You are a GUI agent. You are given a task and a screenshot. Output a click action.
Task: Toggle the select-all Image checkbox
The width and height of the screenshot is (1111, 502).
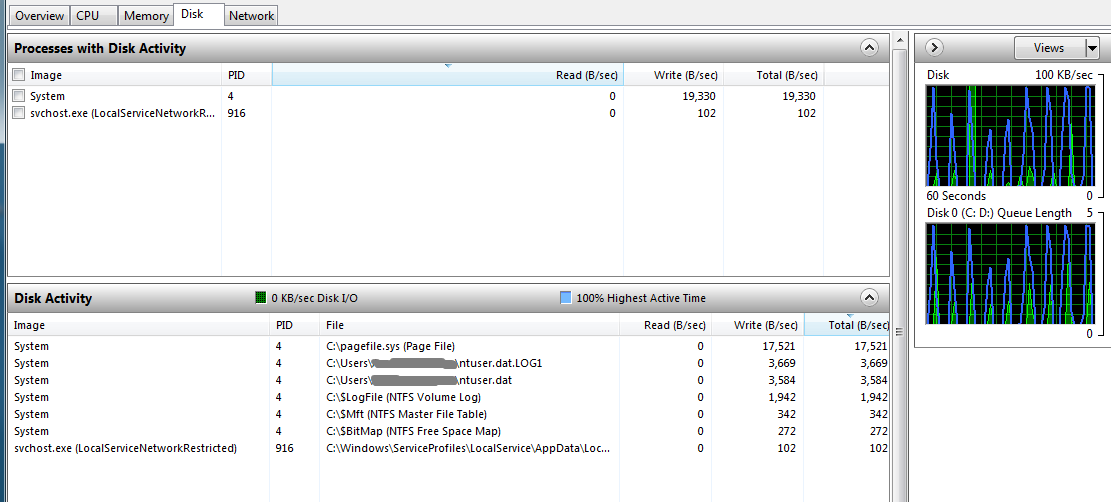tap(18, 75)
